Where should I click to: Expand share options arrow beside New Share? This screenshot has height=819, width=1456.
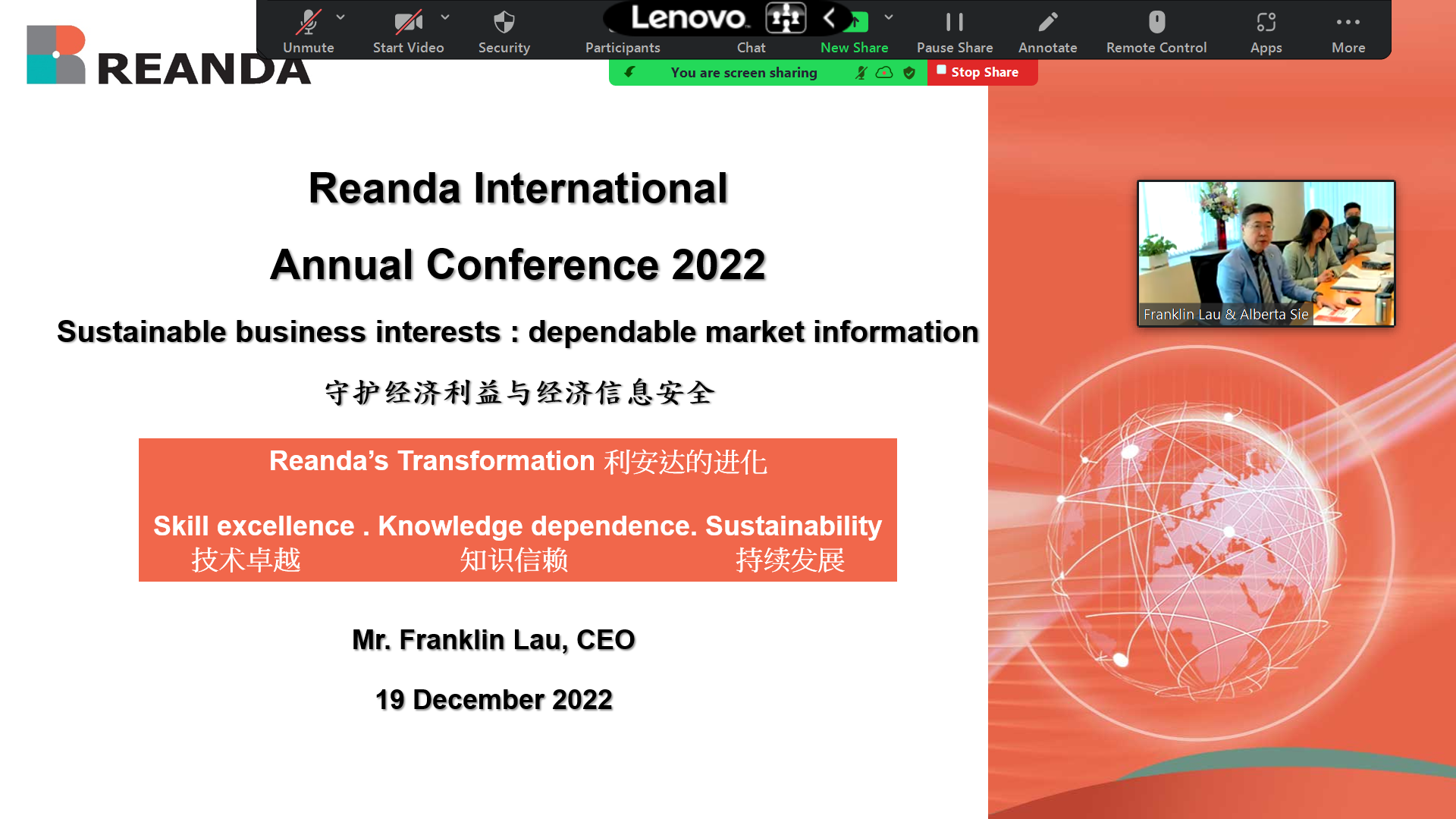click(x=889, y=17)
